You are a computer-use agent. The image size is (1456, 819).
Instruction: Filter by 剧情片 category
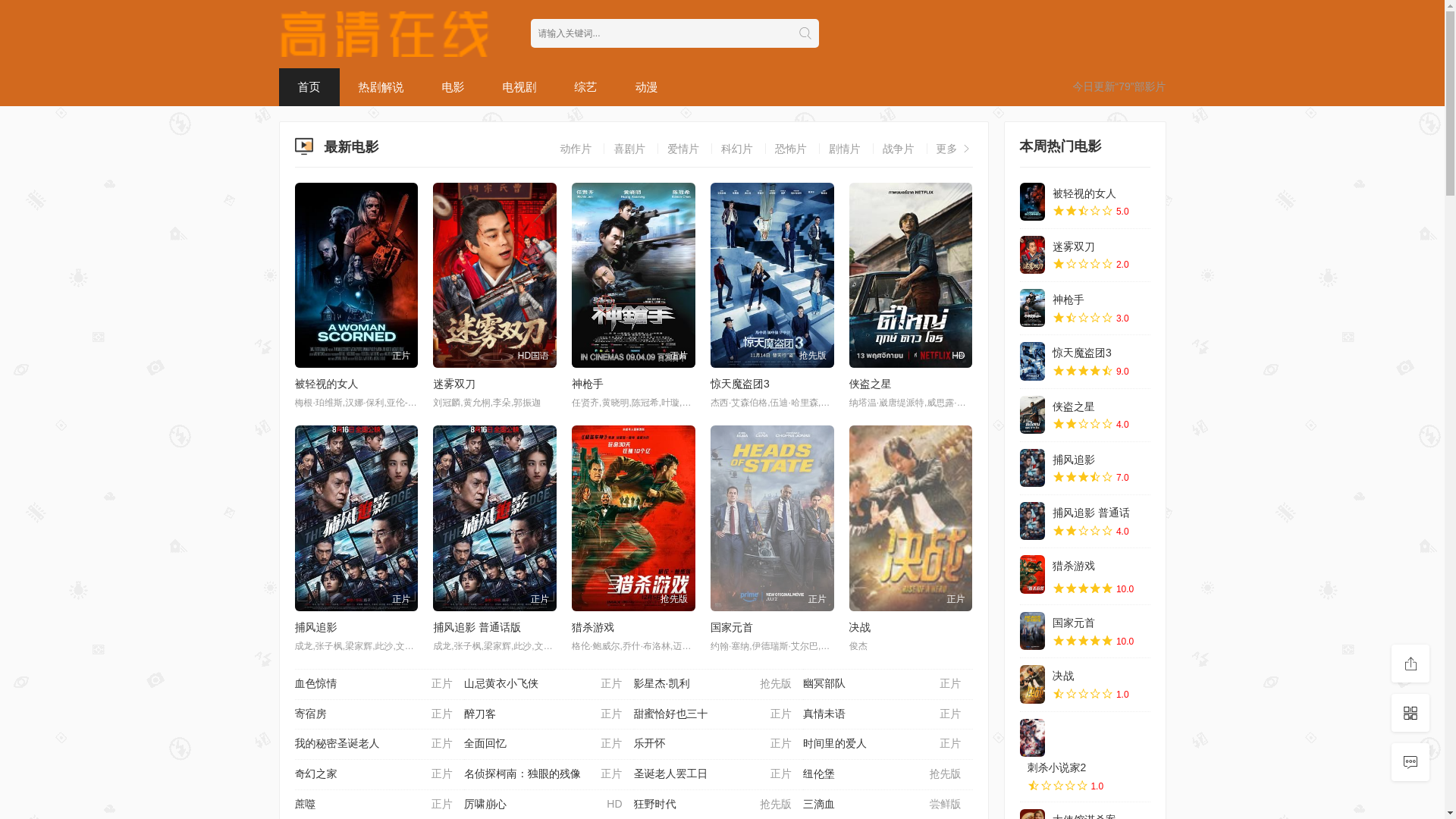tap(845, 149)
